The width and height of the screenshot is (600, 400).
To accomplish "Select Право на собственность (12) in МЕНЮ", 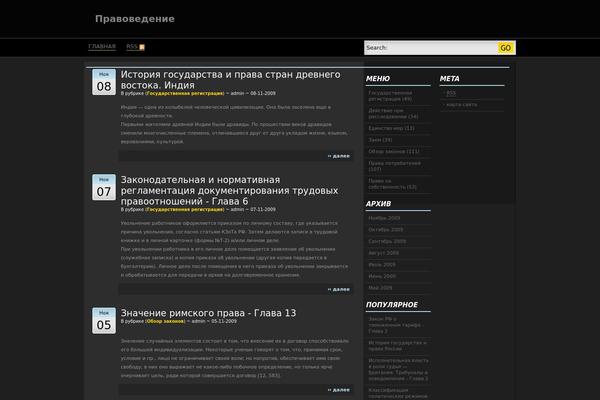I will pyautogui.click(x=392, y=184).
